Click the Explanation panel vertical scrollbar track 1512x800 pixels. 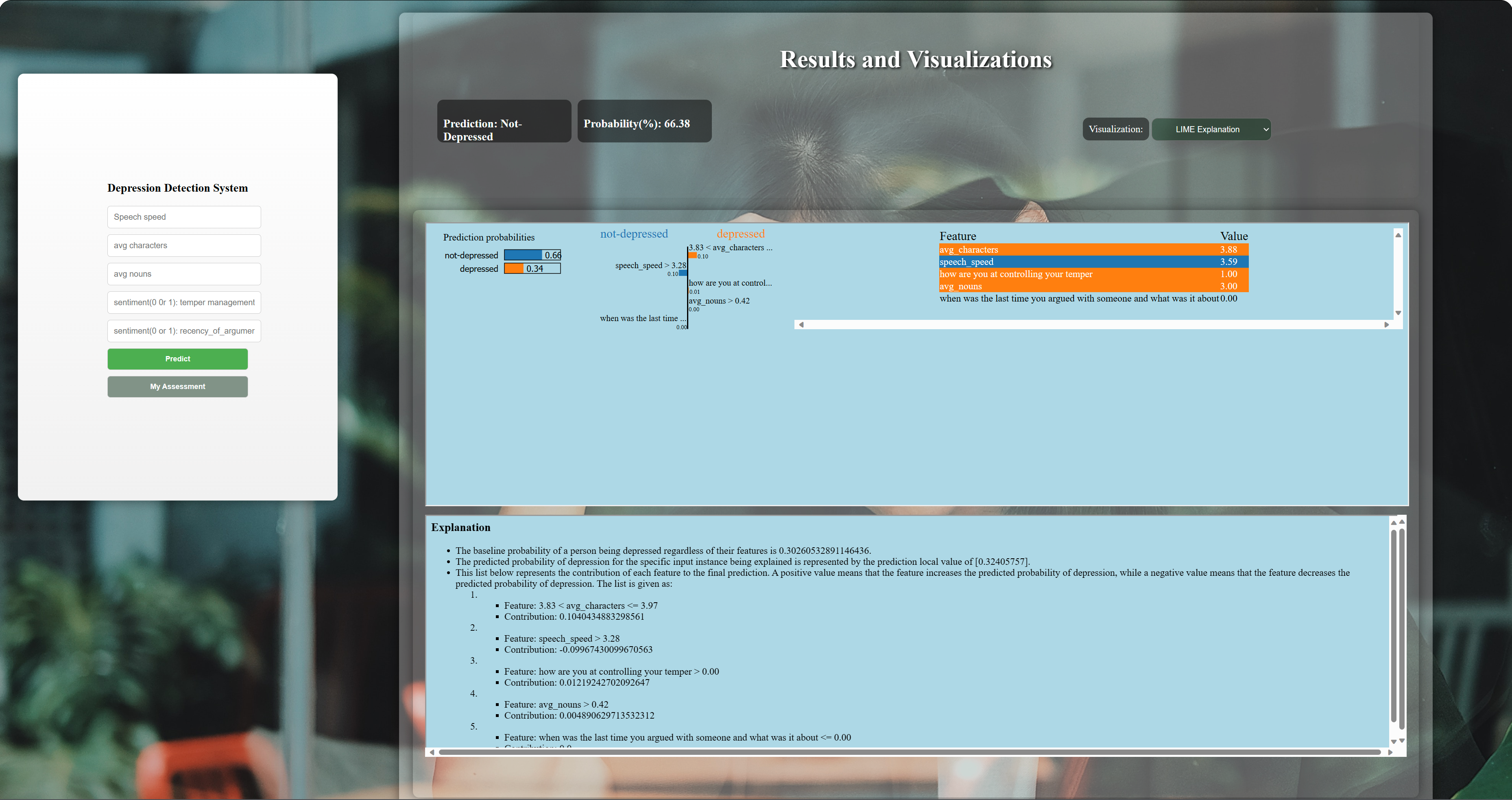pos(1394,631)
